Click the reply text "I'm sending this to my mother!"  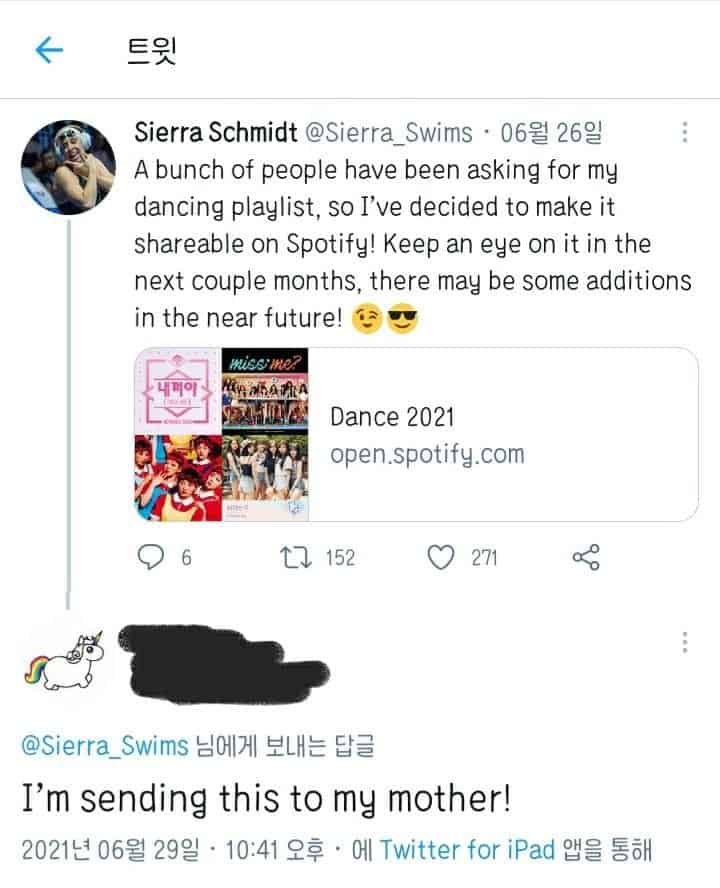click(267, 799)
